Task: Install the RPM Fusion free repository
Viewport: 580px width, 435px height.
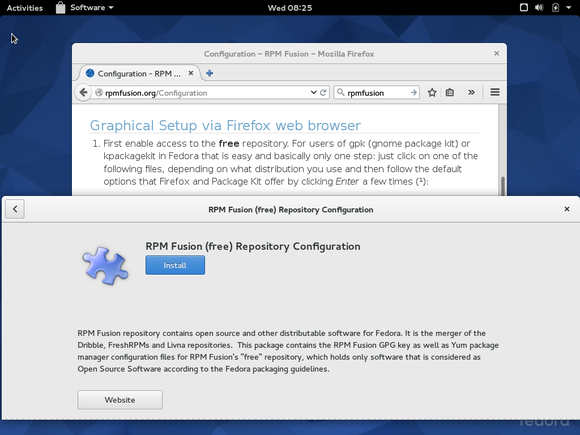Action: pyautogui.click(x=175, y=265)
